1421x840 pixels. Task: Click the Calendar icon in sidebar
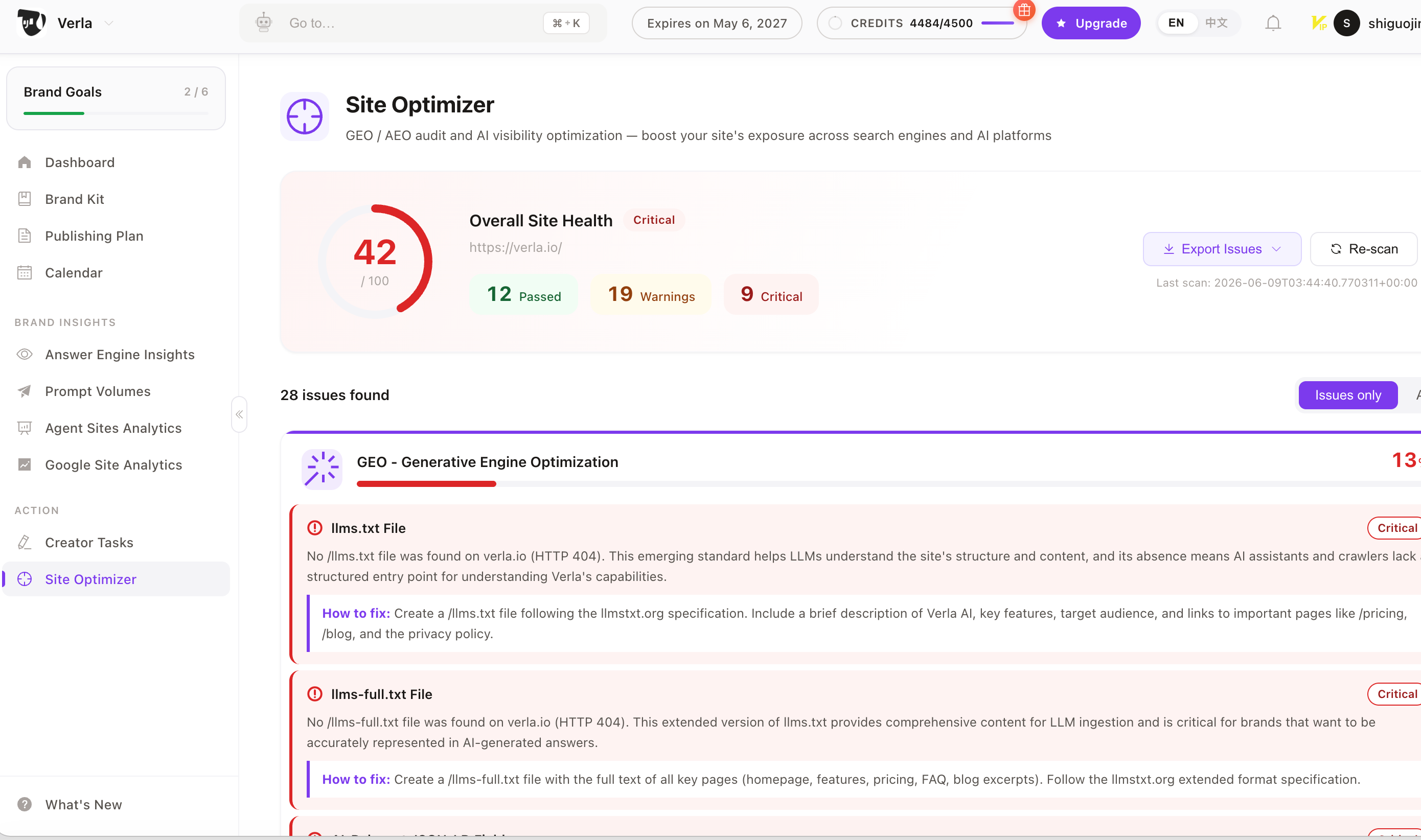click(25, 272)
